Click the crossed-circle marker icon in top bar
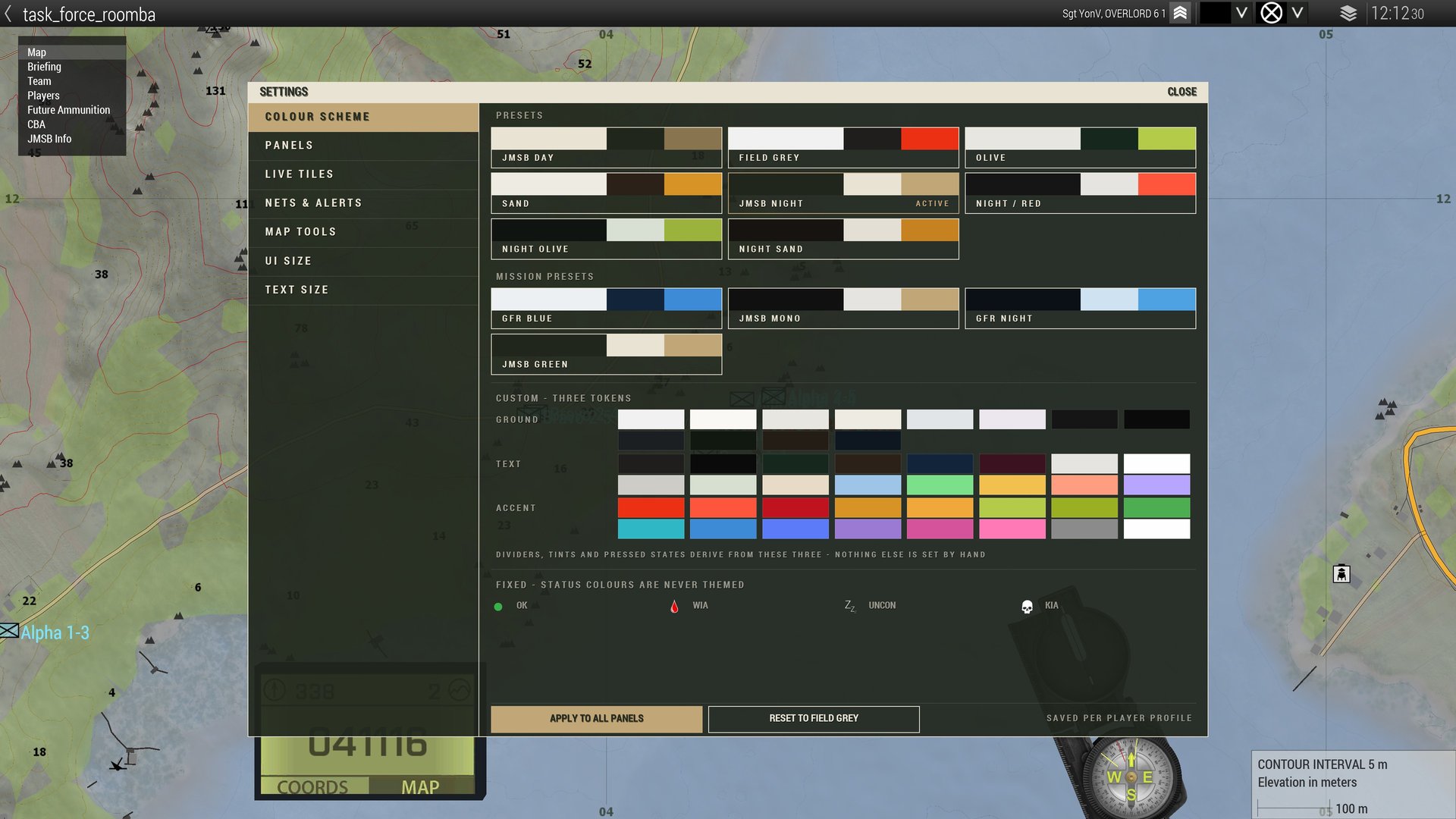 [1271, 14]
